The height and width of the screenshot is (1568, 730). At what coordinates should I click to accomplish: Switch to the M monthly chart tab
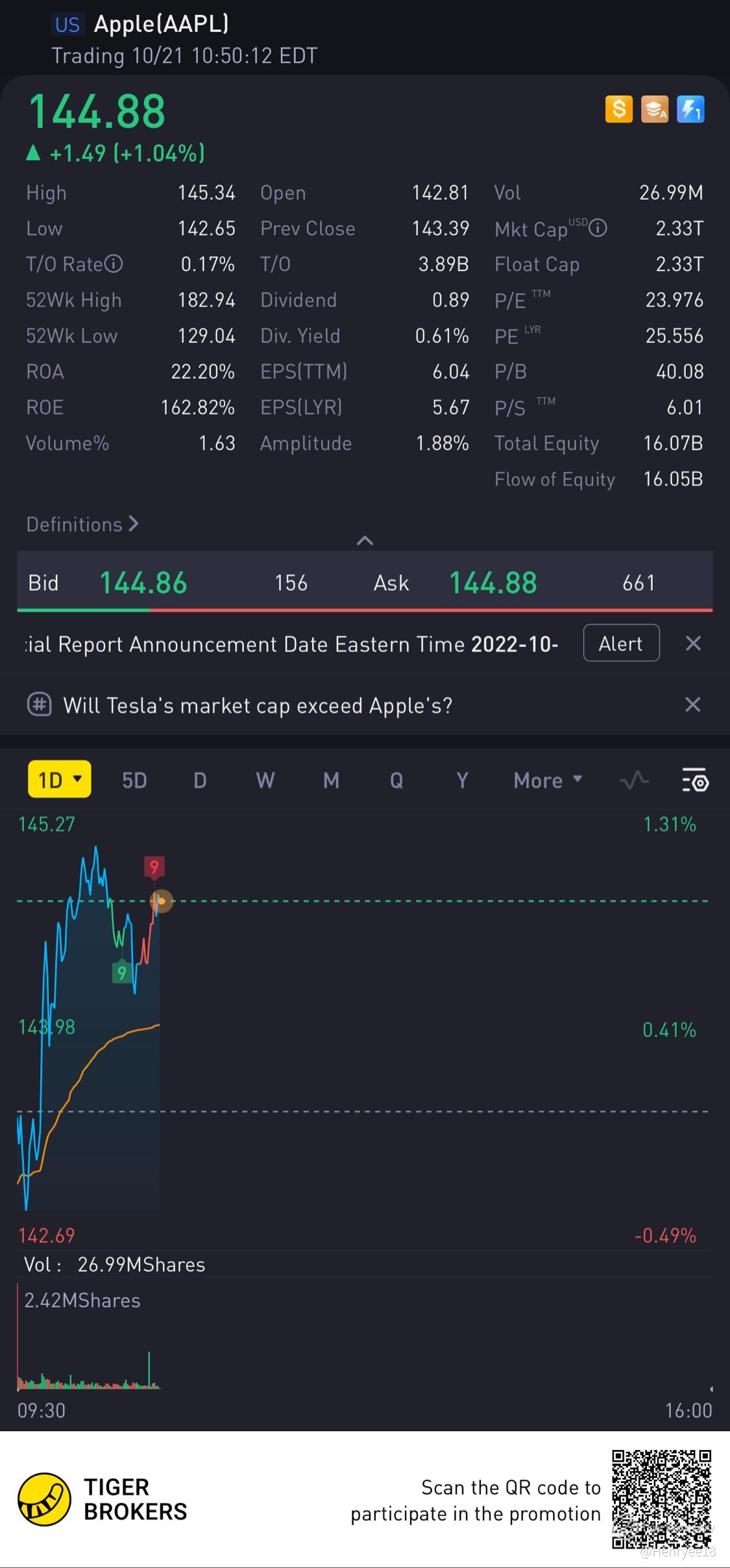tap(331, 780)
